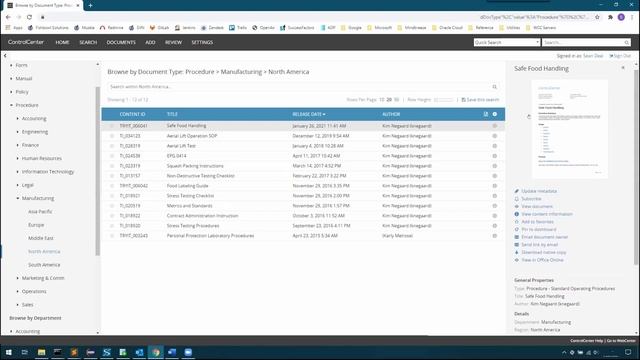Click the Aerial Lift Operation SOP title link
The image size is (640, 360).
coord(192,136)
